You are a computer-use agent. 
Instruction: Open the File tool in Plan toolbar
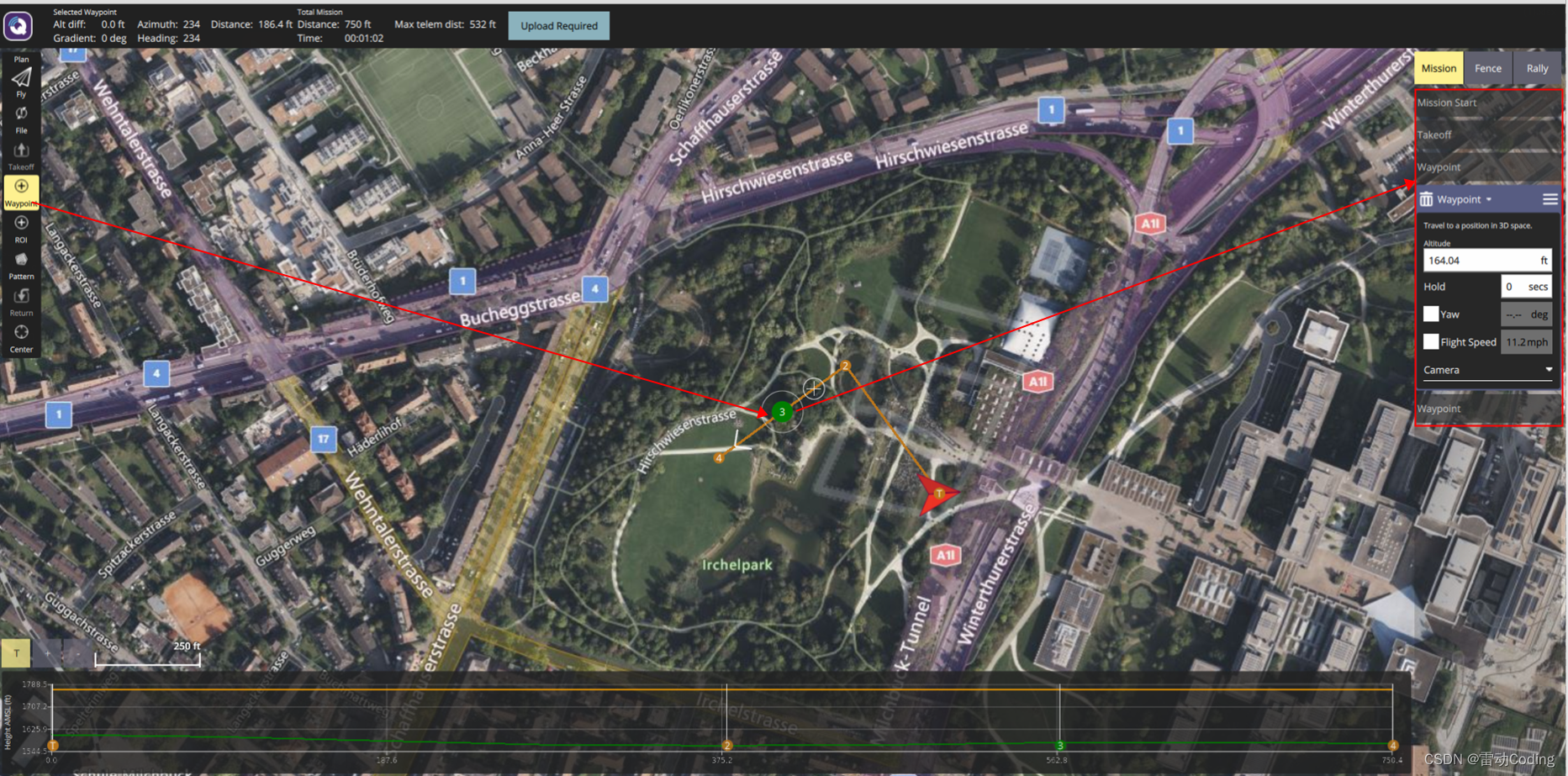(x=21, y=119)
